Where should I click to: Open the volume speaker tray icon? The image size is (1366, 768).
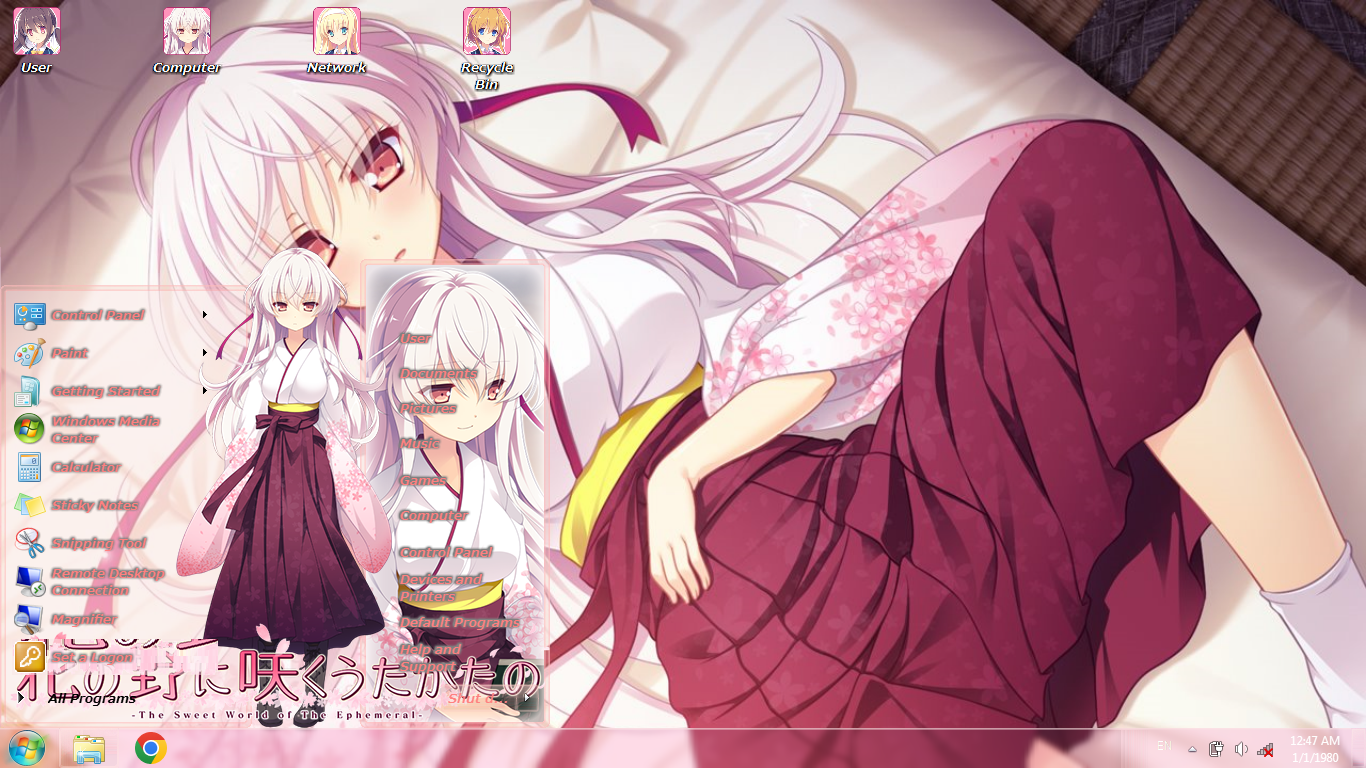click(x=1241, y=749)
